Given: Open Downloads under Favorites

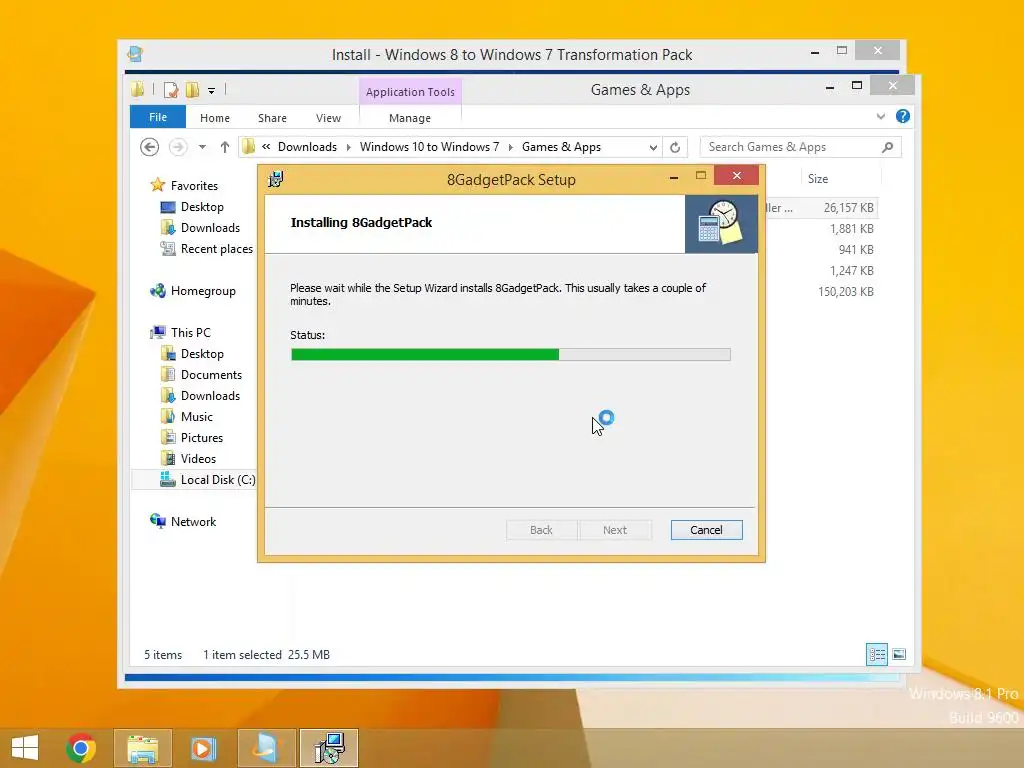Looking at the screenshot, I should (210, 228).
